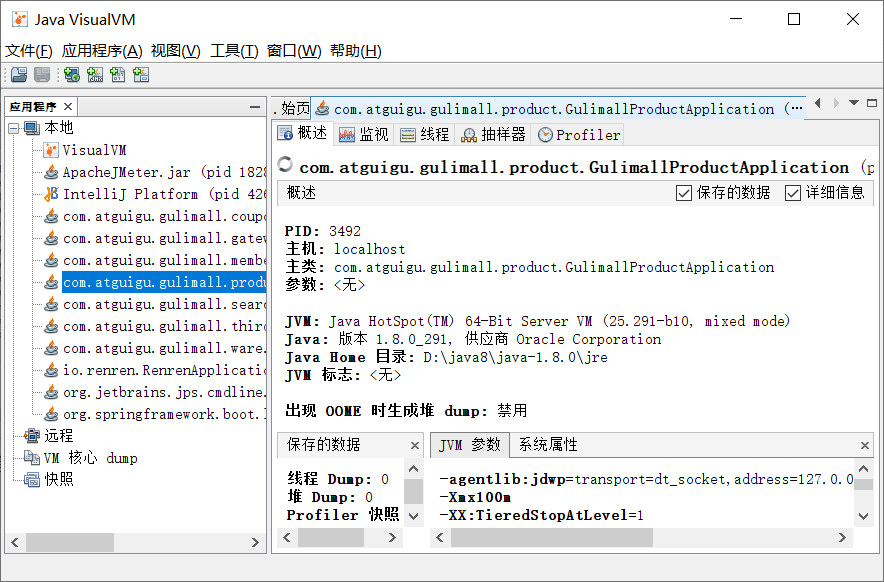Select the gulimall.member application entry
The height and width of the screenshot is (582, 884).
(x=155, y=260)
